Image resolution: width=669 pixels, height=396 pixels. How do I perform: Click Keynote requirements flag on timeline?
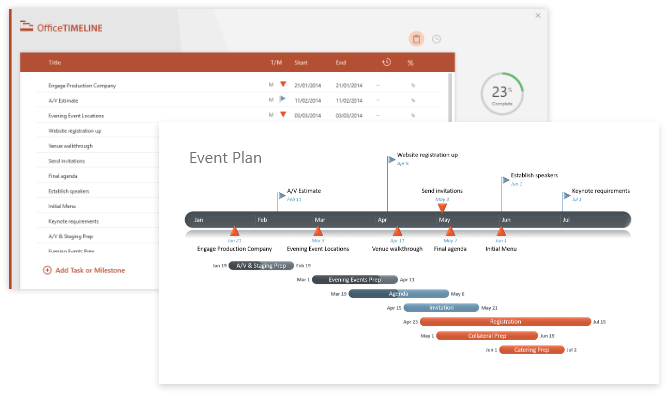(567, 196)
